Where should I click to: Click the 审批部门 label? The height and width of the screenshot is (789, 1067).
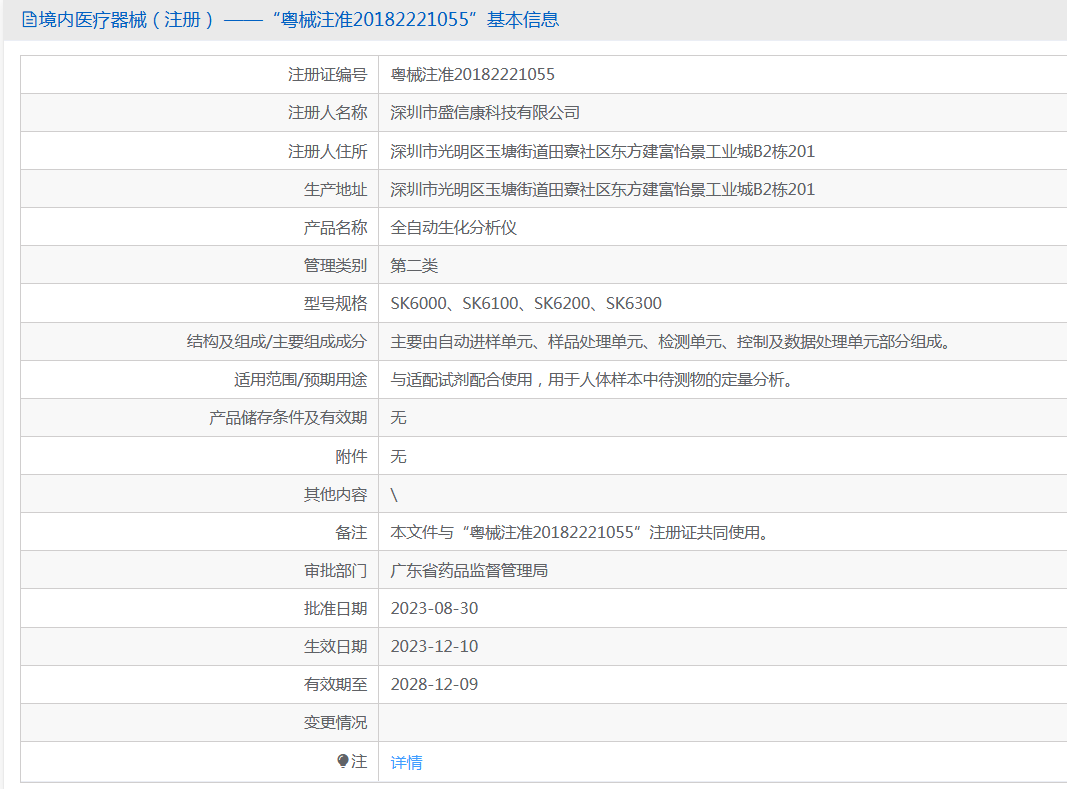pos(335,570)
